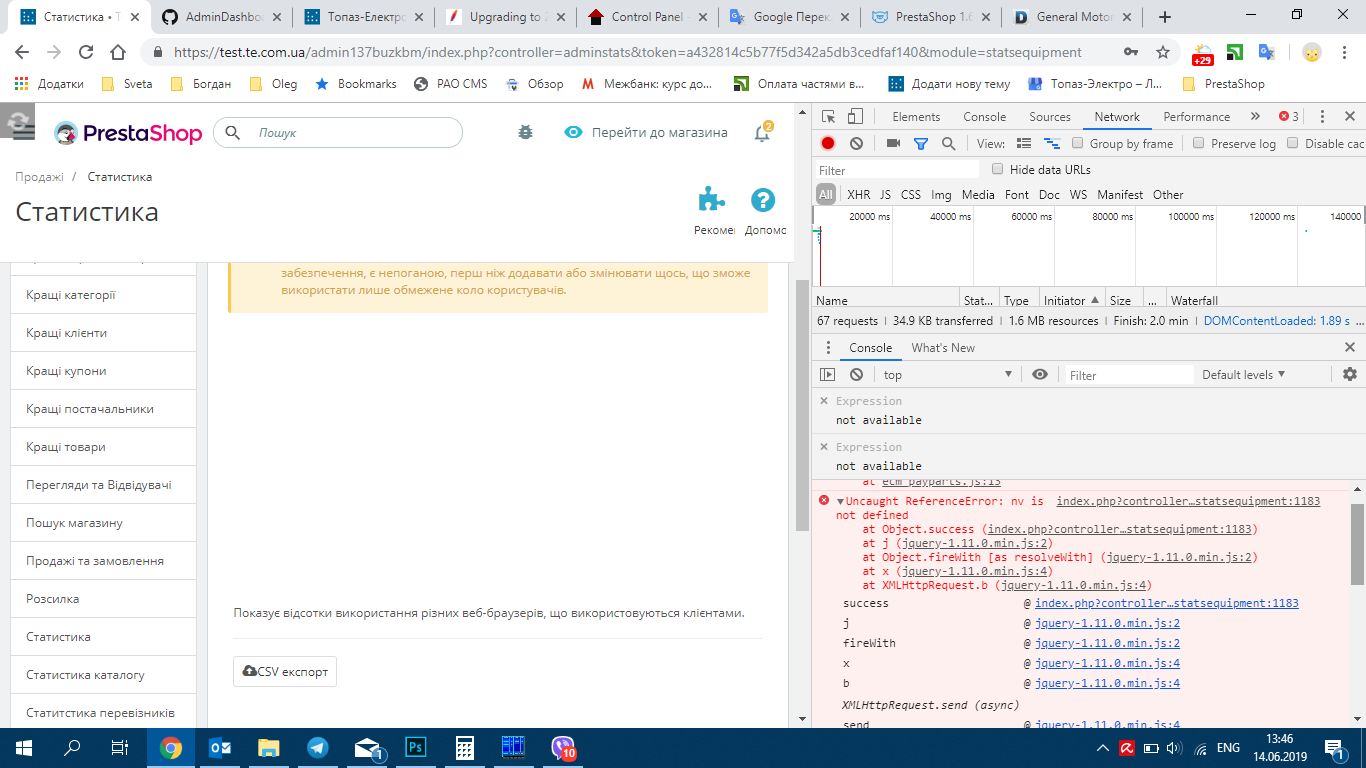Screen dimensions: 1366x768
Task: Use large request rows view icon
Action: pyautogui.click(x=1024, y=144)
